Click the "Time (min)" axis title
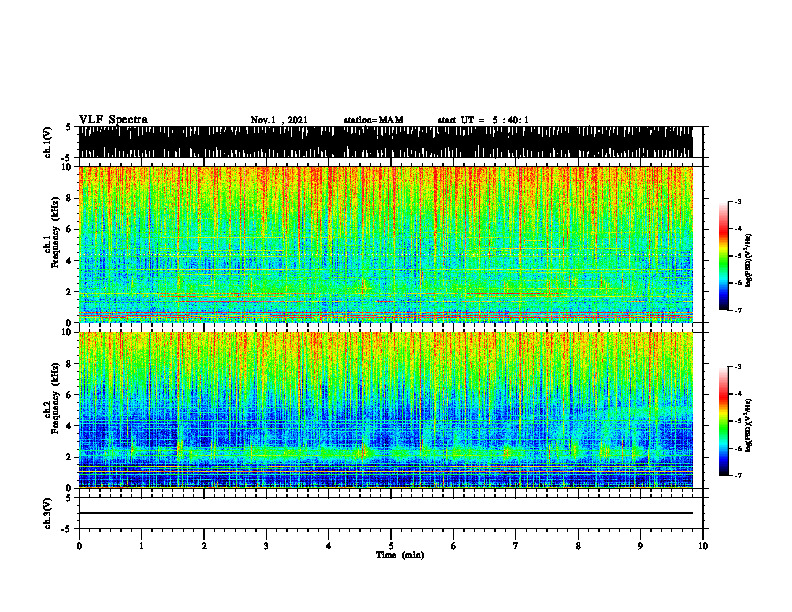 click(x=400, y=555)
